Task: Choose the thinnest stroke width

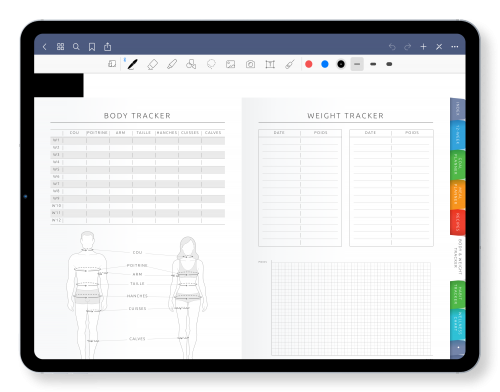Action: click(x=357, y=64)
